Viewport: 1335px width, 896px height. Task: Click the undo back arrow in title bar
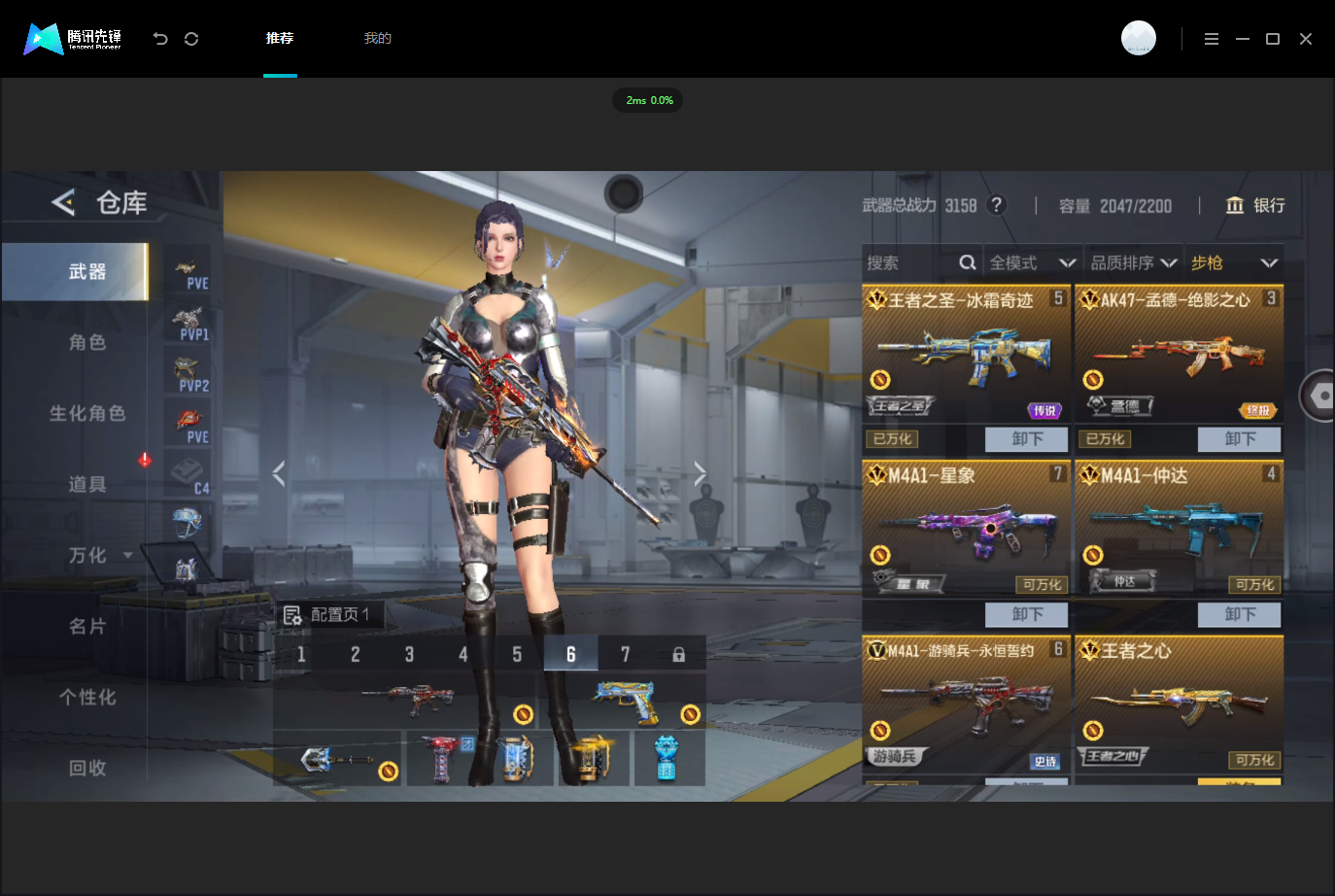[160, 39]
